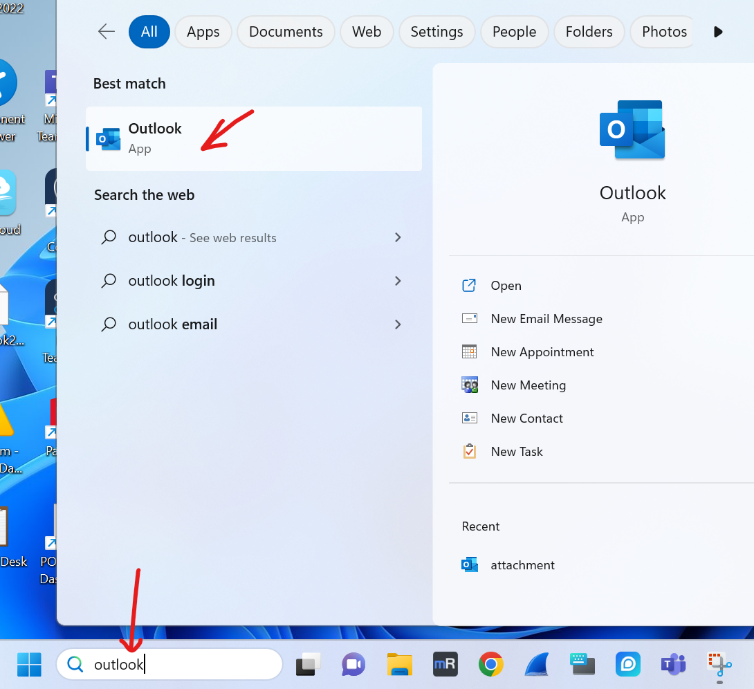The width and height of the screenshot is (754, 689).
Task: Choose New Task action
Action: pyautogui.click(x=517, y=451)
